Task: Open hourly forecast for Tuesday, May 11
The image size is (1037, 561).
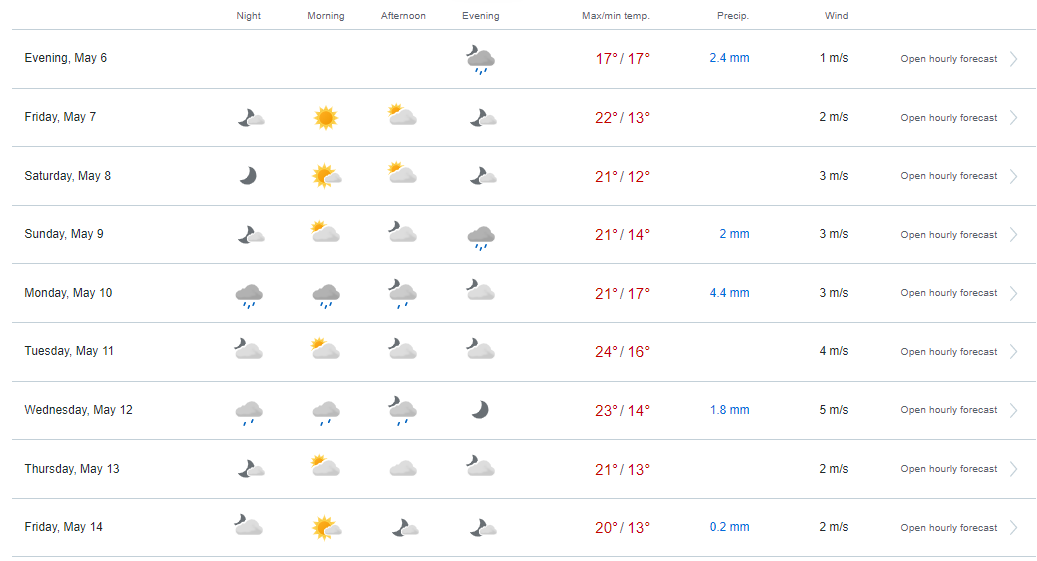Action: (x=948, y=352)
